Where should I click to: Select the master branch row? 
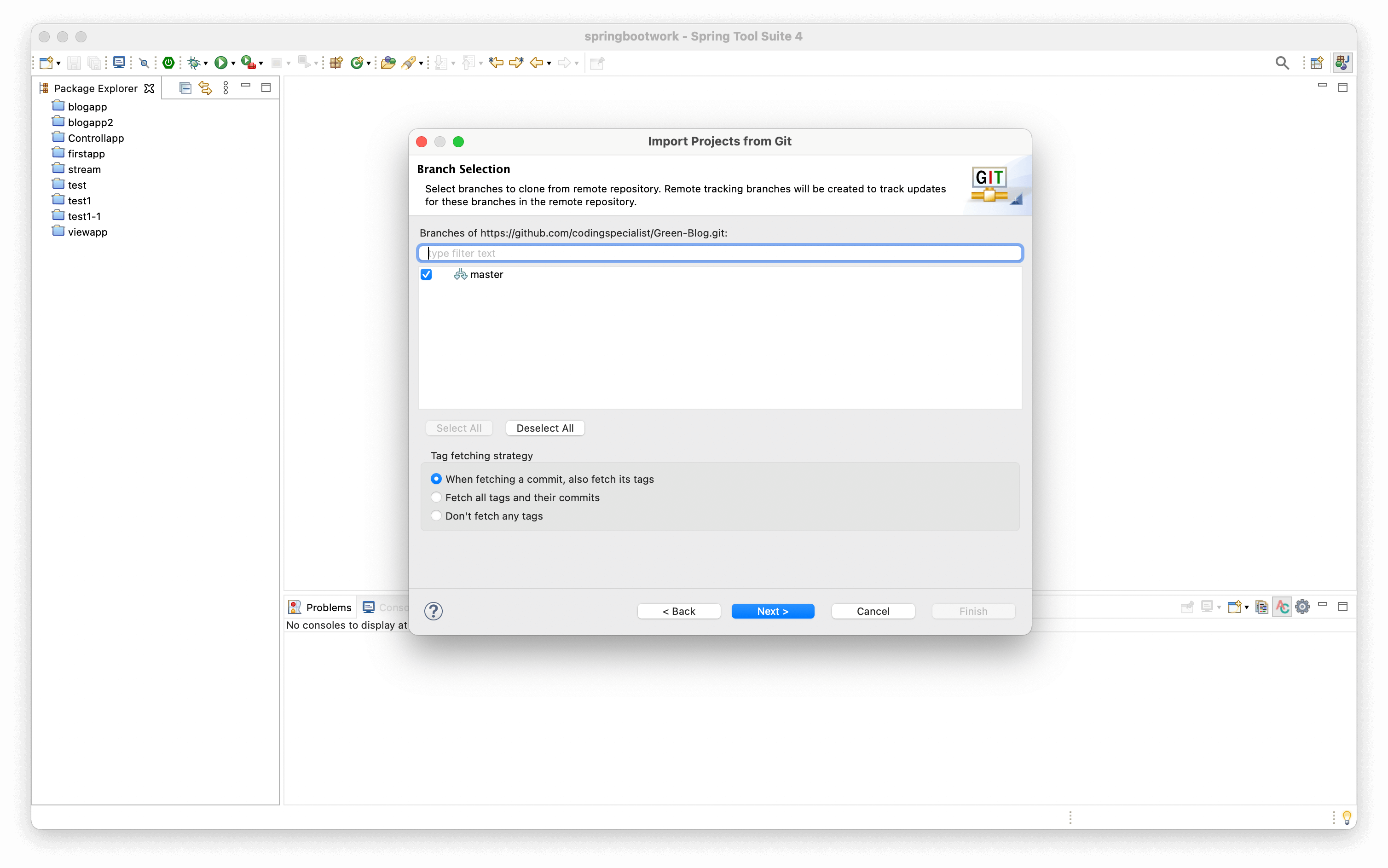tap(720, 274)
